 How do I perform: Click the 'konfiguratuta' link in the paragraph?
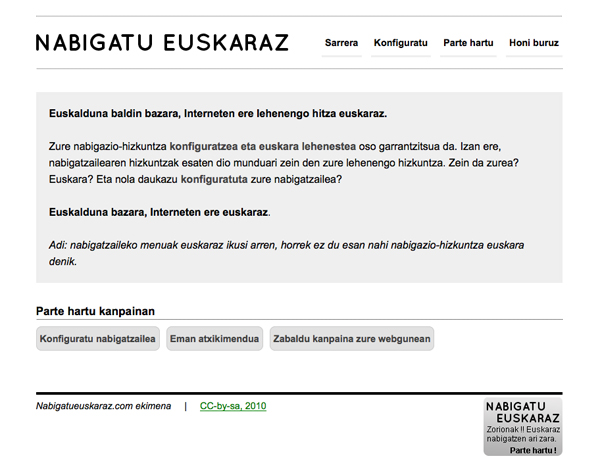click(214, 180)
